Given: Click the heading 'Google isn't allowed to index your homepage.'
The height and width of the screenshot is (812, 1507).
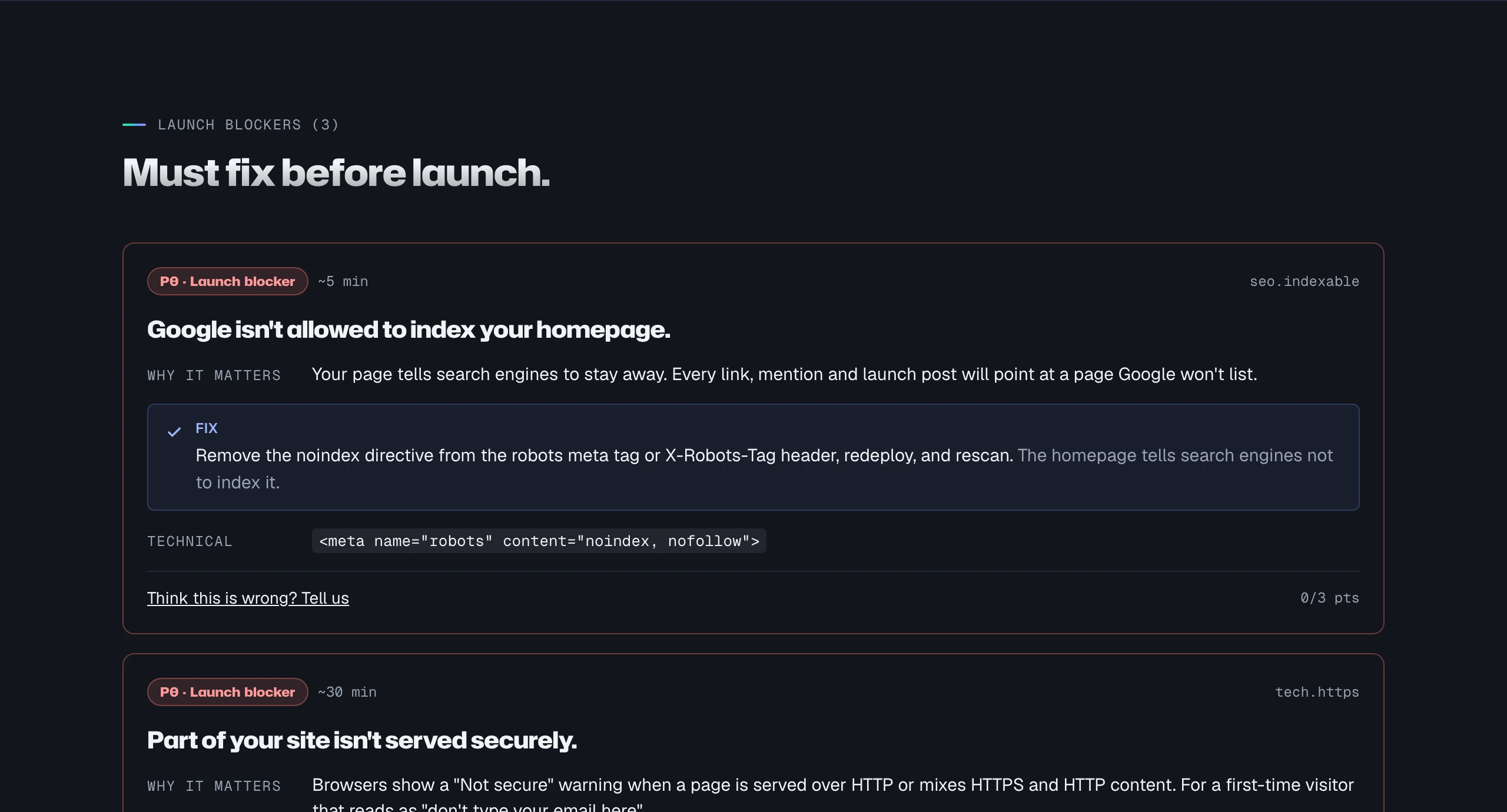Looking at the screenshot, I should coord(409,330).
